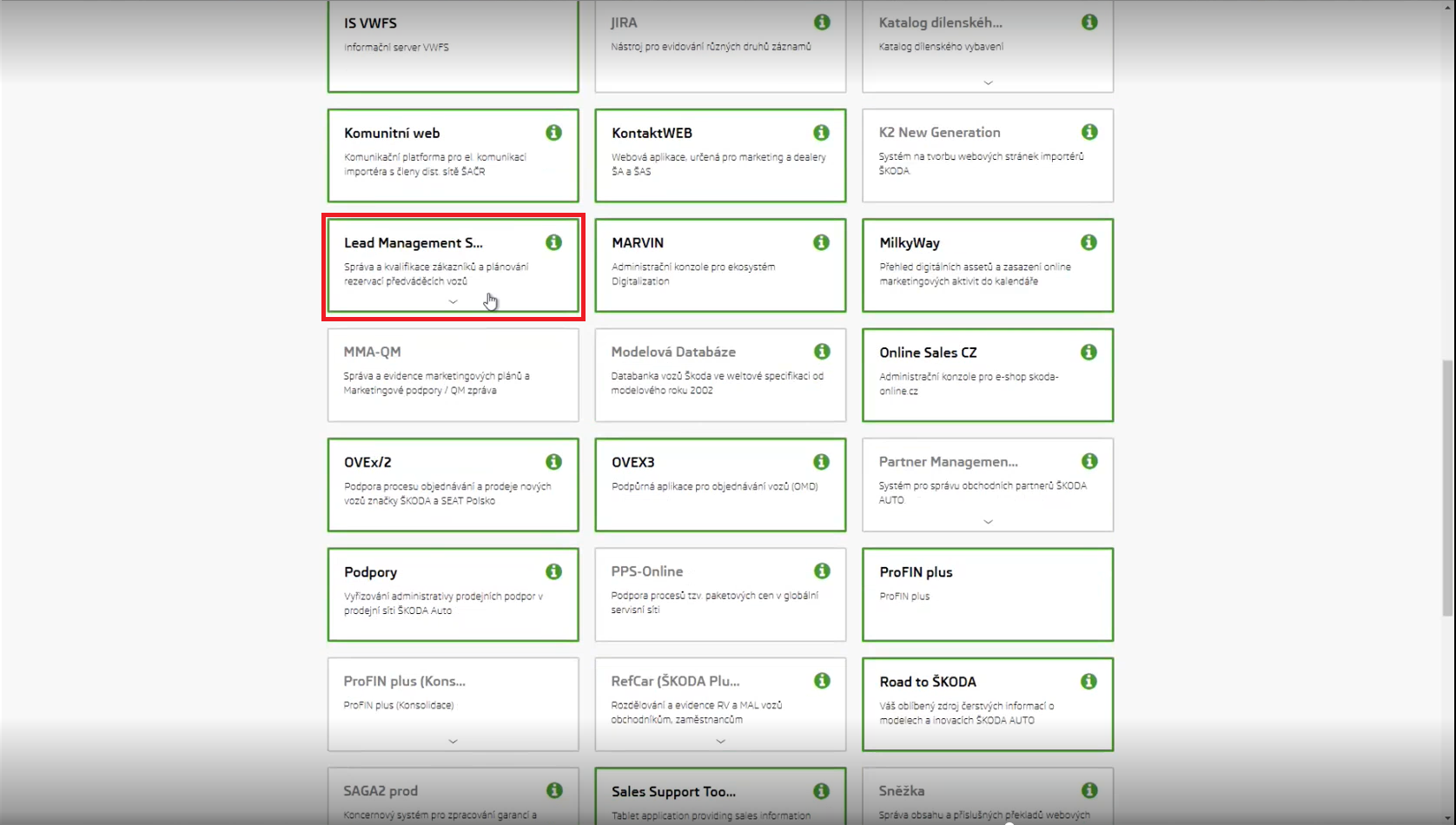1456x825 pixels.
Task: Click info icon on MARVIN tile
Action: pos(821,242)
